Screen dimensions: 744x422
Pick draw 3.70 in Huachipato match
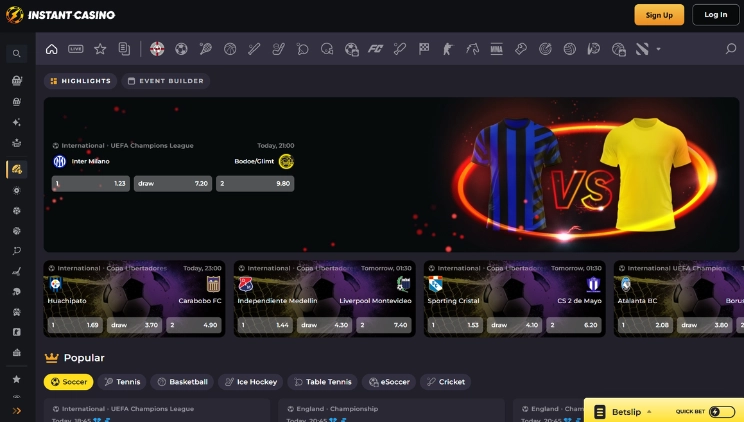tap(134, 325)
